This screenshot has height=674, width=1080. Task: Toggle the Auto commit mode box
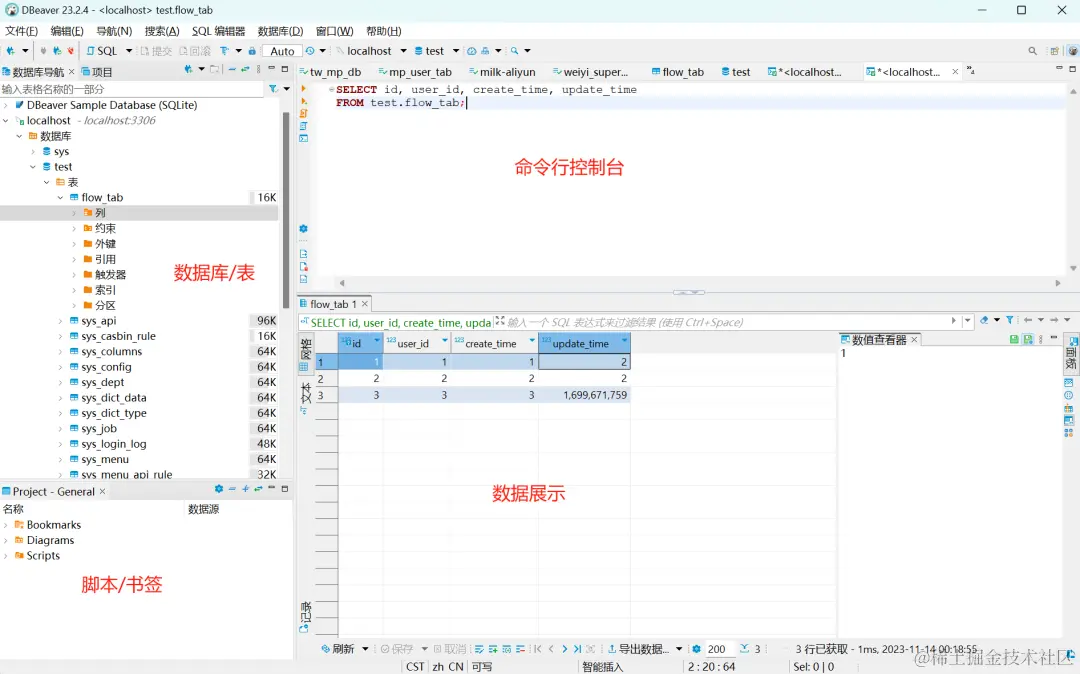[282, 51]
